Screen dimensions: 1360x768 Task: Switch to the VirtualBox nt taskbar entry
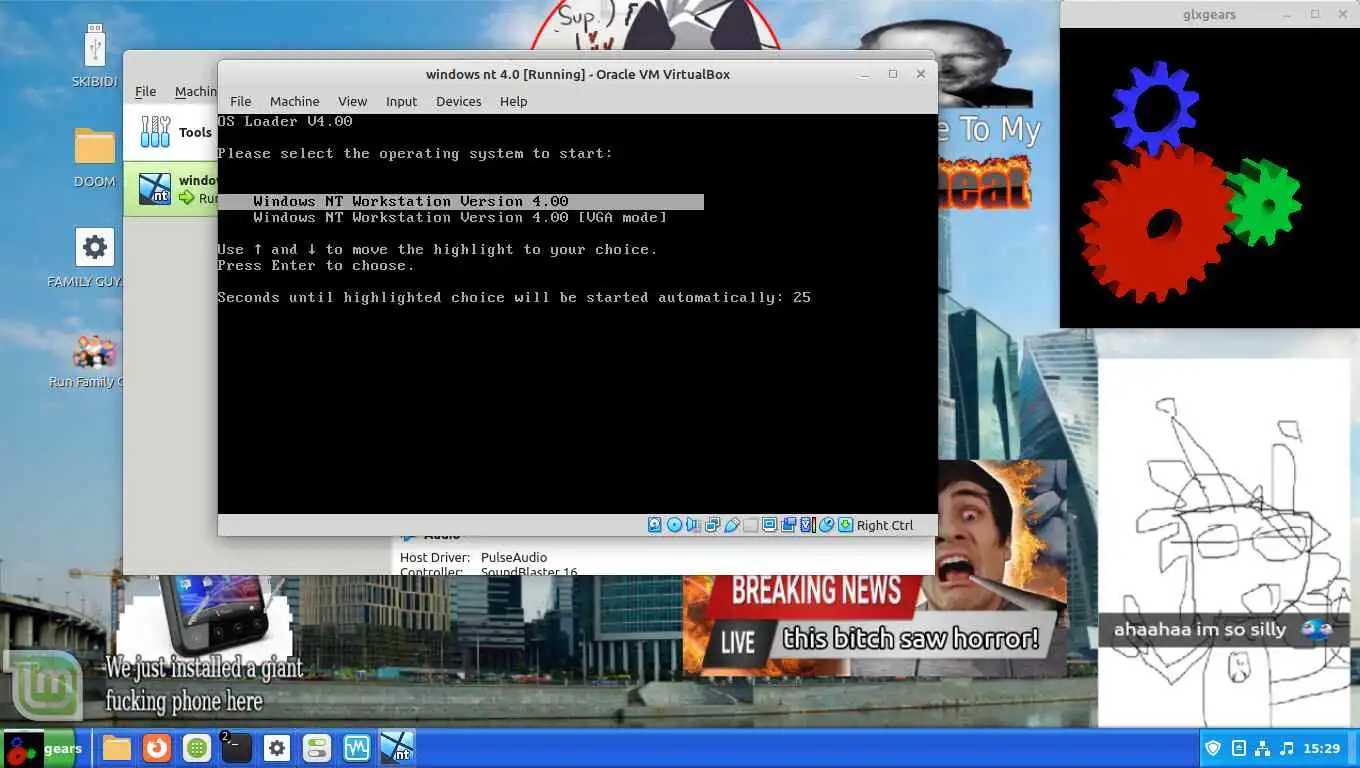397,748
